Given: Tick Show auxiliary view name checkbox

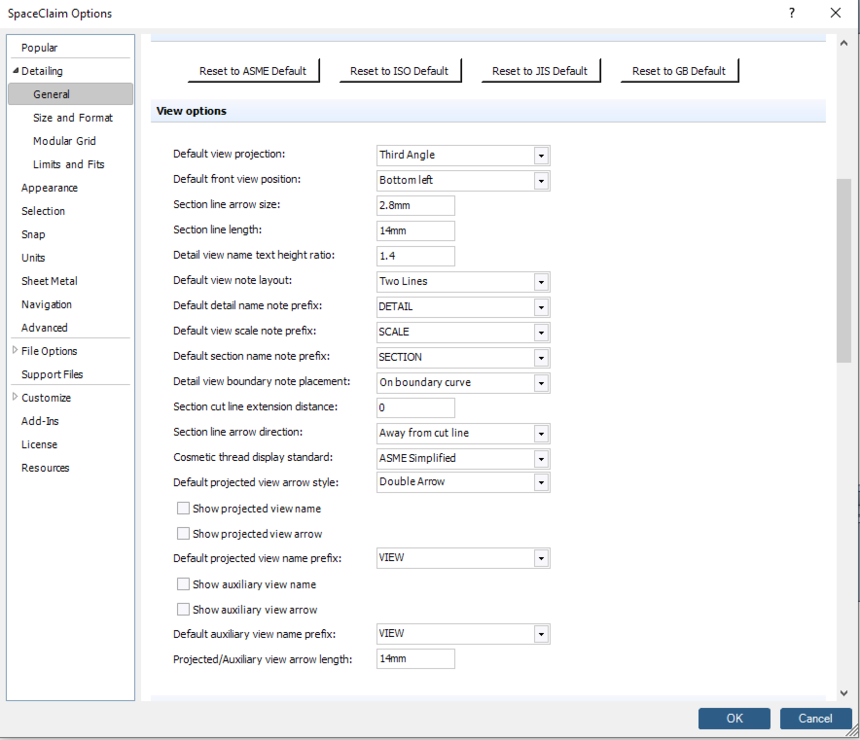Looking at the screenshot, I should (183, 584).
